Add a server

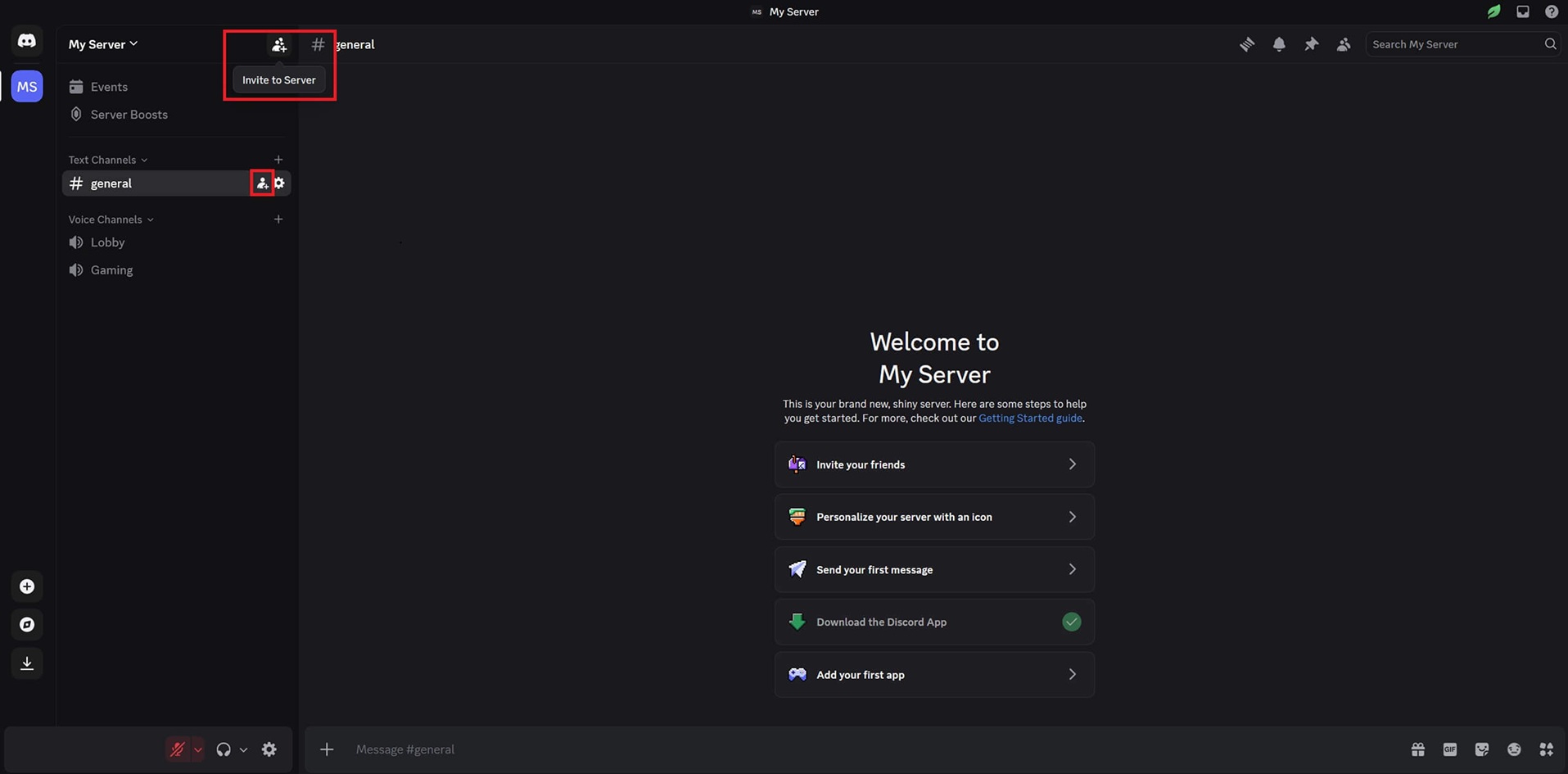(x=27, y=586)
